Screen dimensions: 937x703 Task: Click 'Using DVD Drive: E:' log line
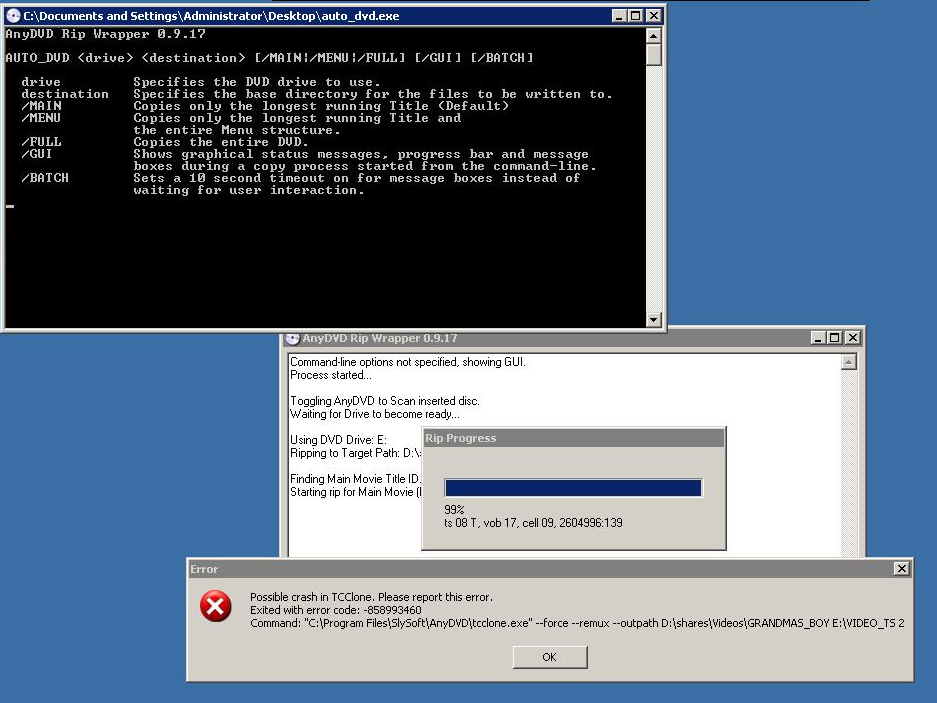point(338,439)
